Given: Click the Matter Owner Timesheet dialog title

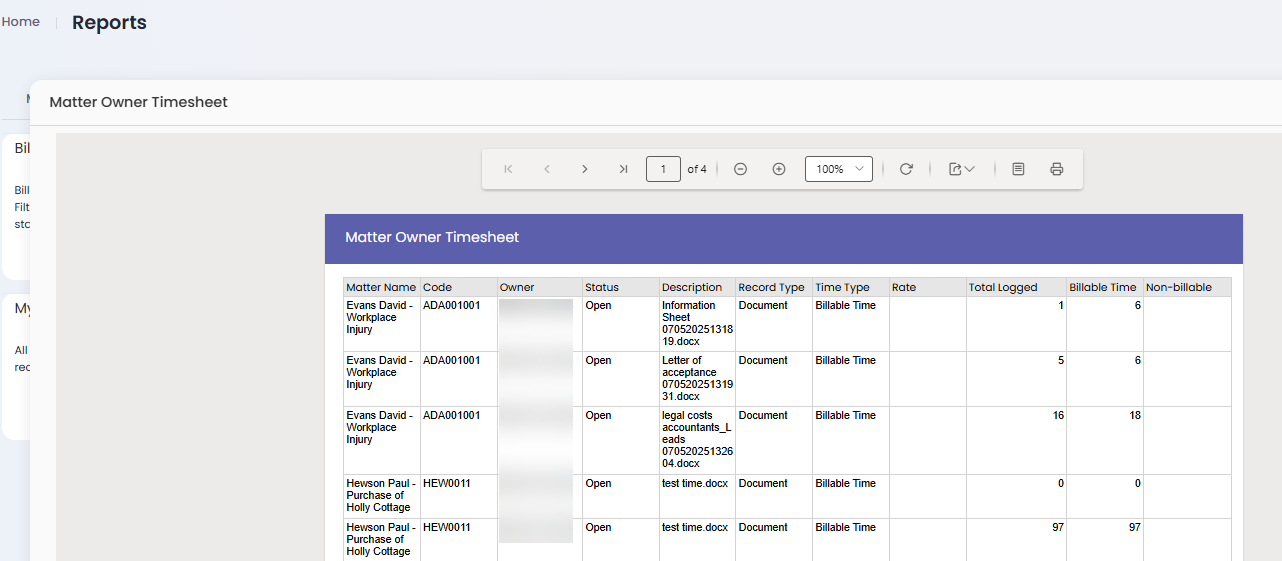Looking at the screenshot, I should (138, 102).
